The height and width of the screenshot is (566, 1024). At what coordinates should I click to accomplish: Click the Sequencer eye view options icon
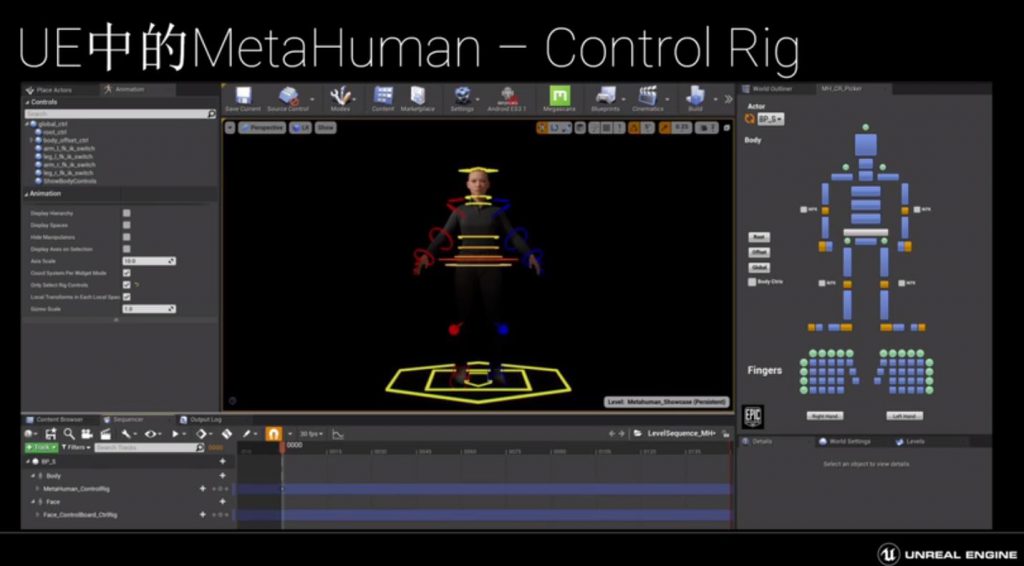pos(150,433)
